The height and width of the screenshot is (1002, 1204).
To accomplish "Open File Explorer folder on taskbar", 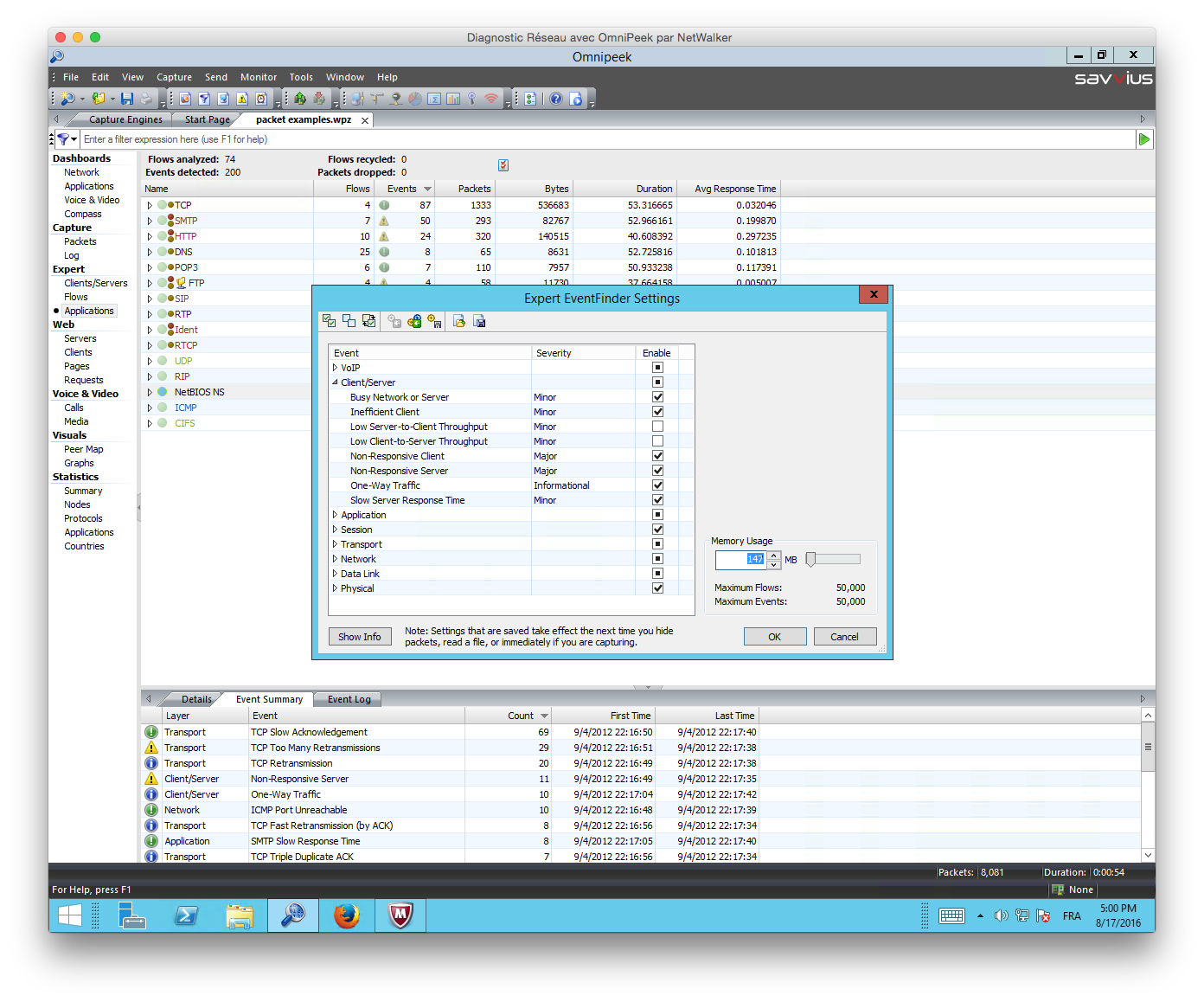I will [x=240, y=915].
